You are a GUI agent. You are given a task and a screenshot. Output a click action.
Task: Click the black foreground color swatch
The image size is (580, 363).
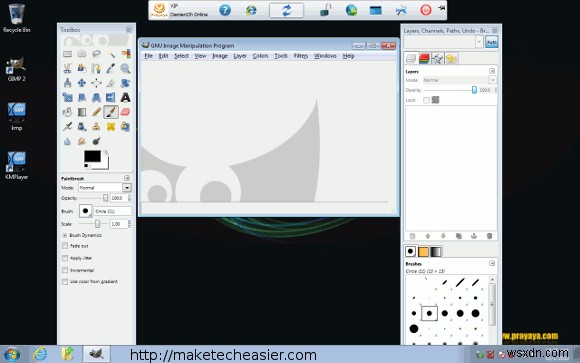92,157
